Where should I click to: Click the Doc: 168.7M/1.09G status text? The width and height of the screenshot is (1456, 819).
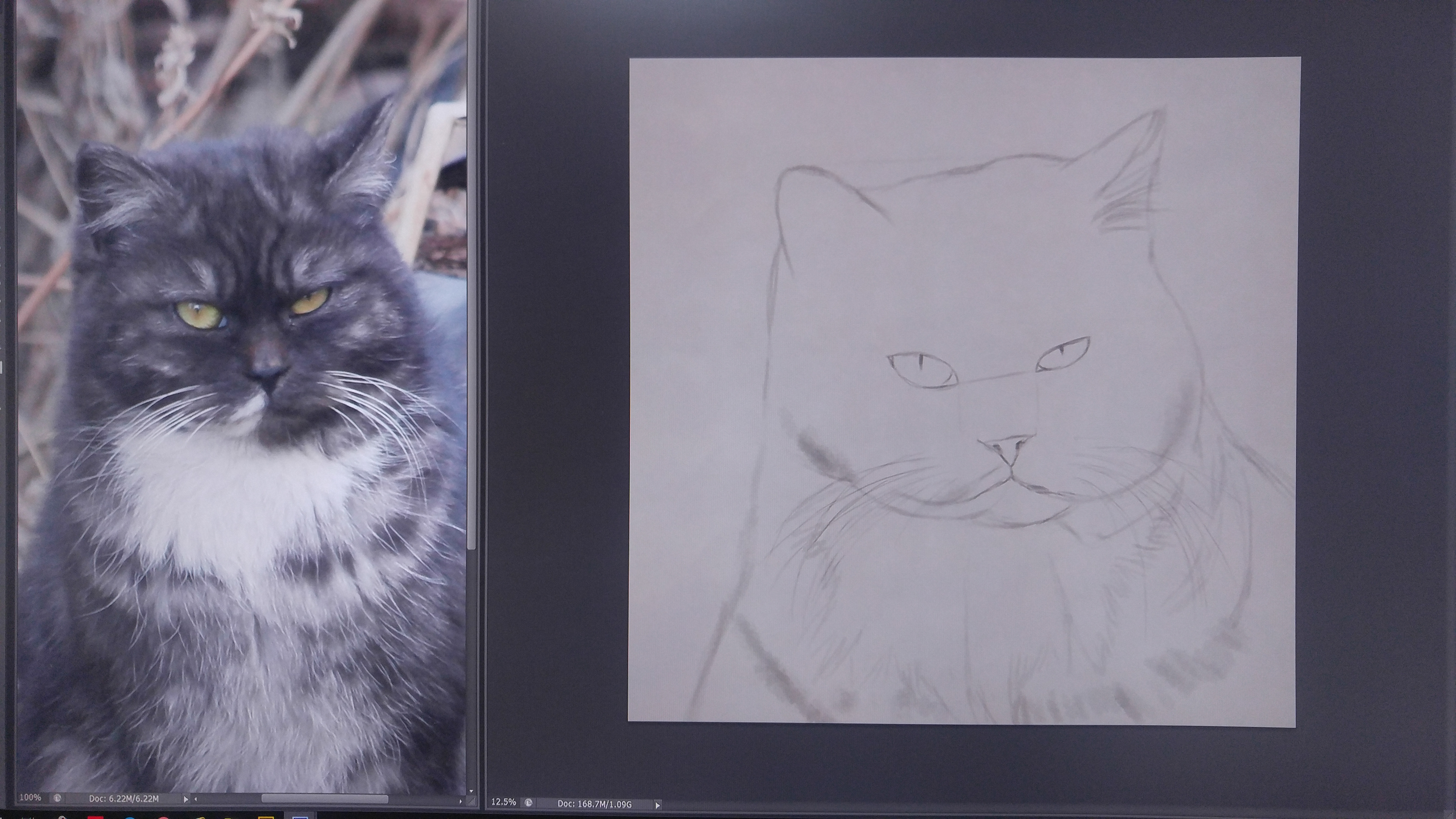click(x=595, y=804)
